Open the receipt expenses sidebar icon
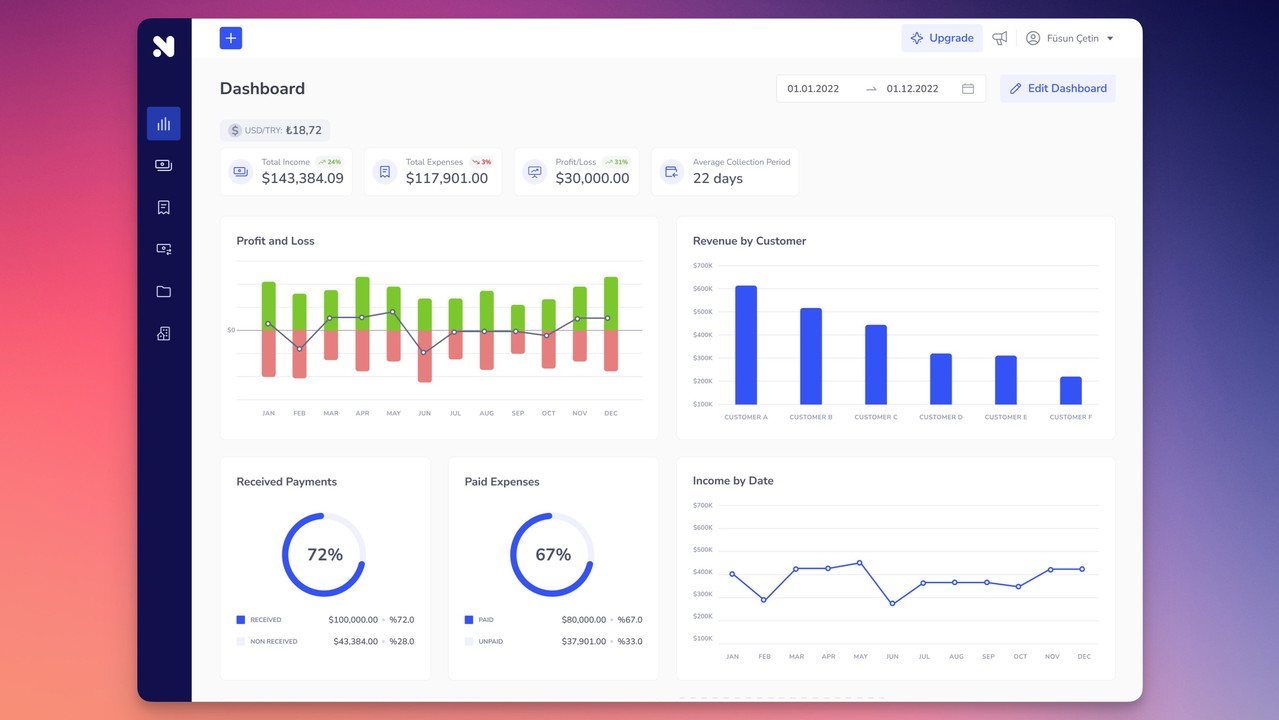1279x720 pixels. coord(163,207)
